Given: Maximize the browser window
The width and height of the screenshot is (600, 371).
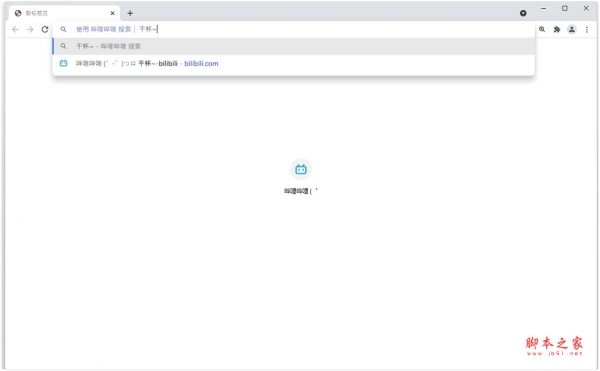Looking at the screenshot, I should click(565, 8).
